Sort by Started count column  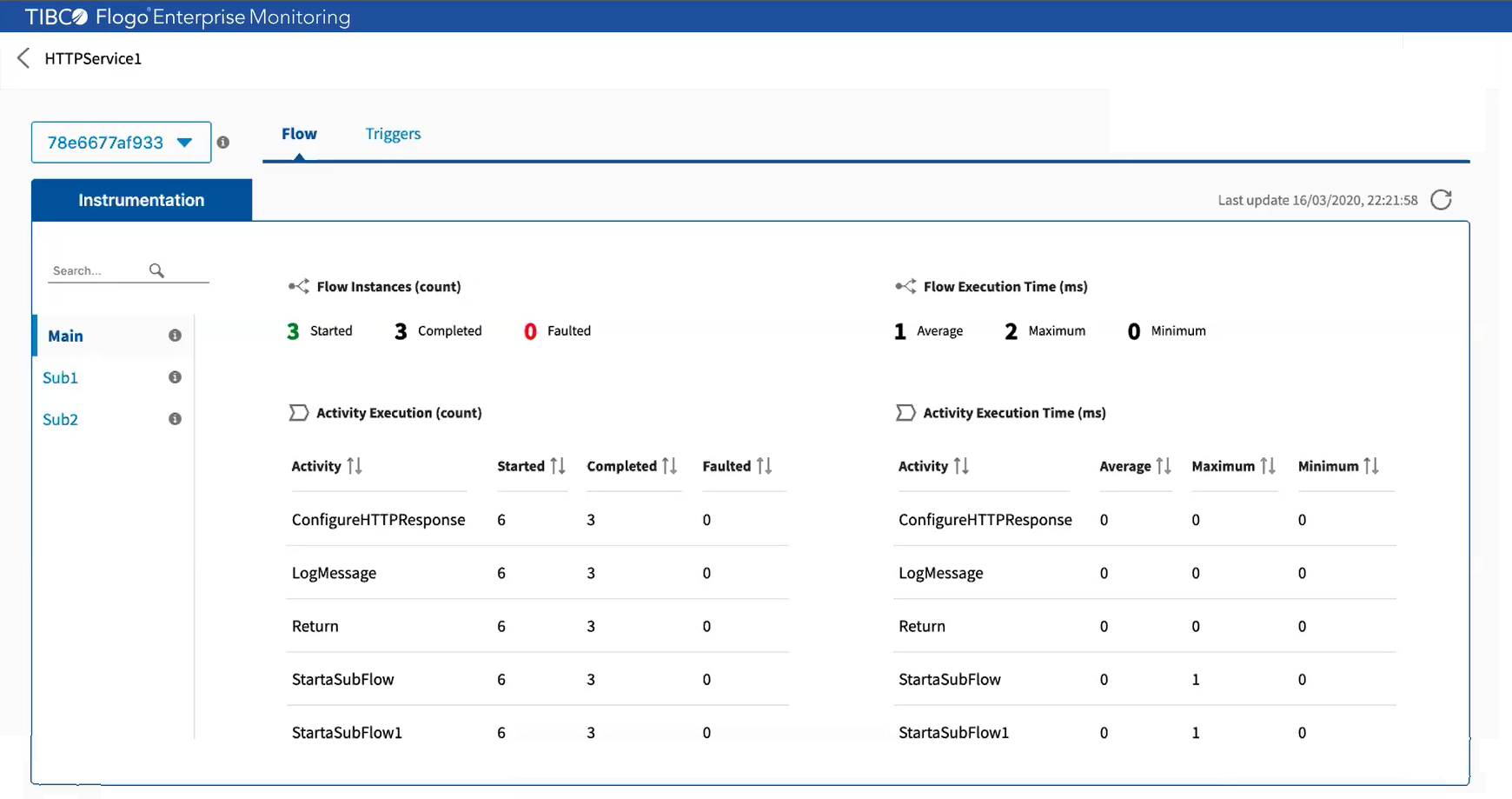coord(558,466)
